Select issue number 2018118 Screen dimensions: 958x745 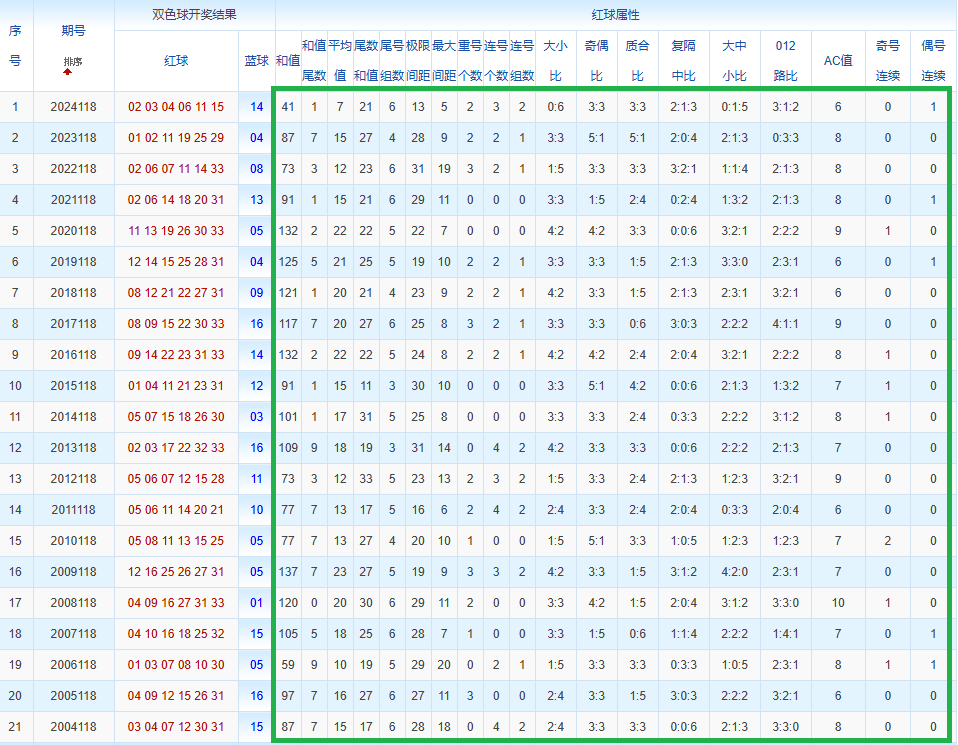tap(73, 293)
